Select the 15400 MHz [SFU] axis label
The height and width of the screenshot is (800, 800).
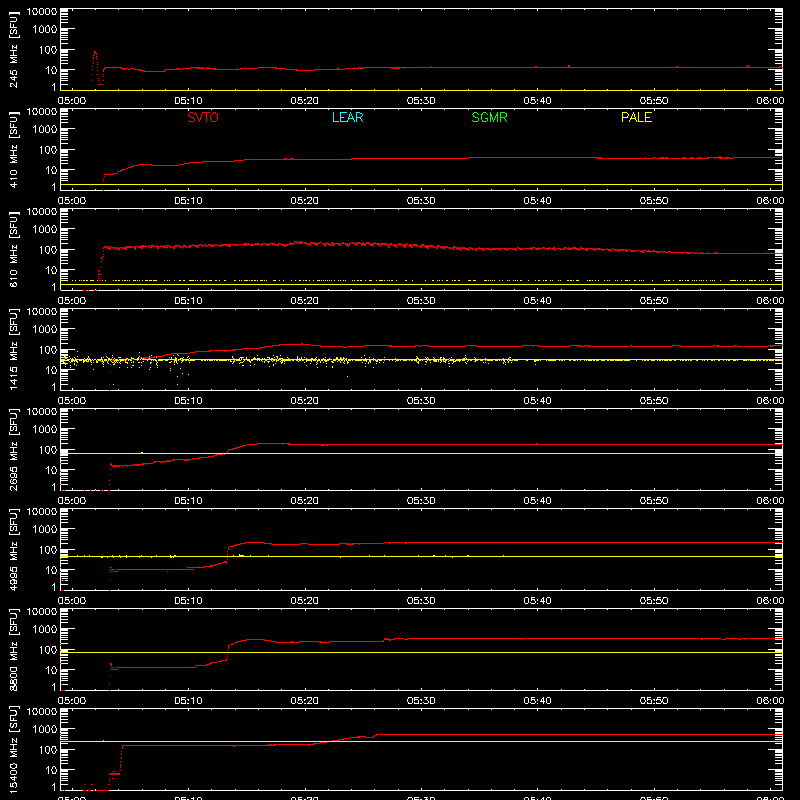[14, 750]
